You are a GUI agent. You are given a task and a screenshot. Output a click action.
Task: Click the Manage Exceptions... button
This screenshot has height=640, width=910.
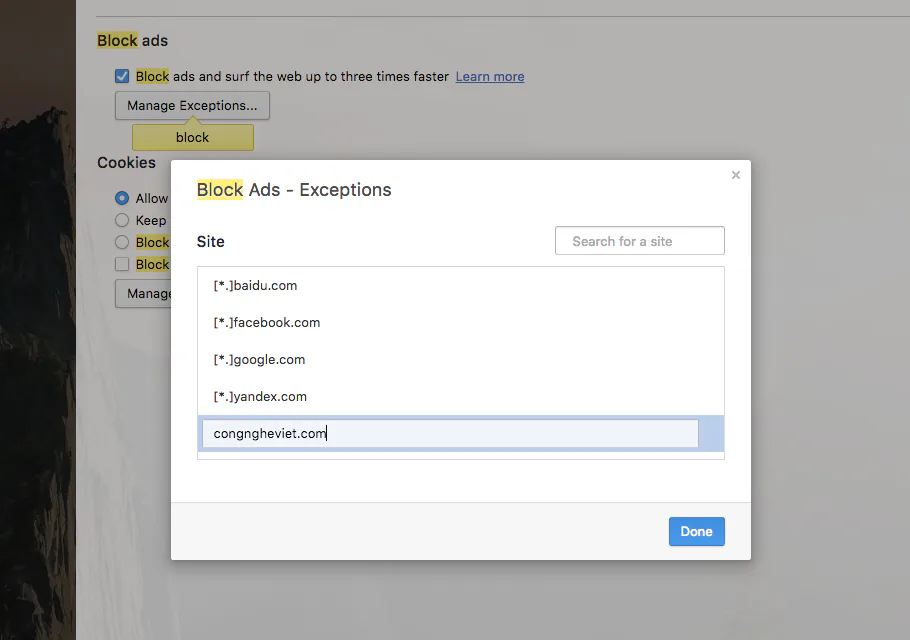tap(192, 106)
